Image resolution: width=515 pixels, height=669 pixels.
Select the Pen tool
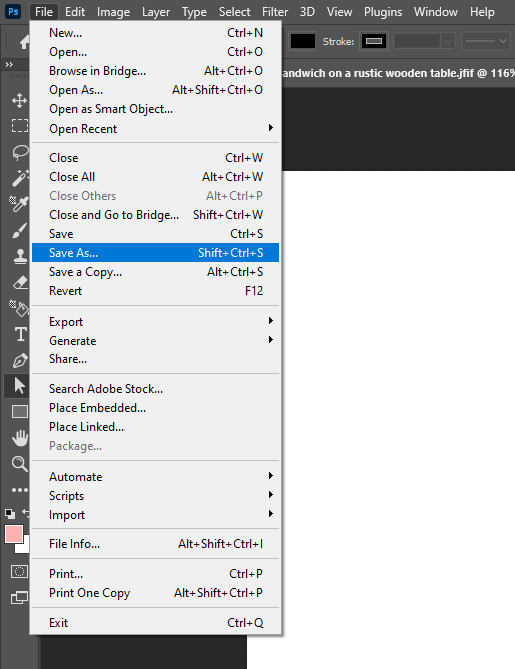coord(20,361)
